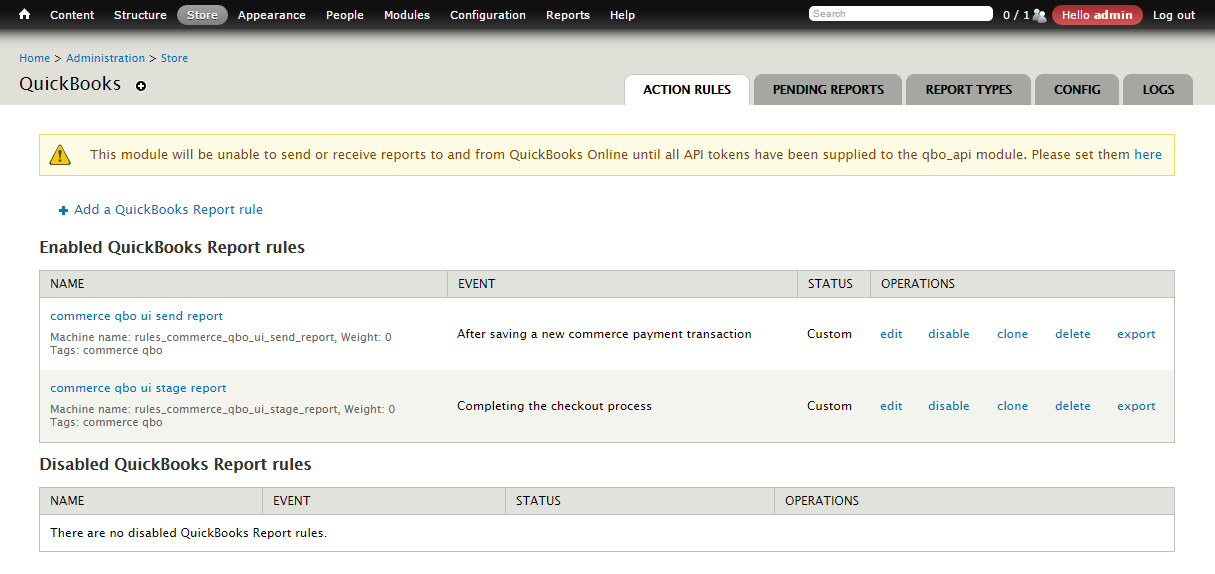Image resolution: width=1215 pixels, height=574 pixels.
Task: Click the Enabled QuickBooks Report rules heading
Action: click(x=172, y=247)
